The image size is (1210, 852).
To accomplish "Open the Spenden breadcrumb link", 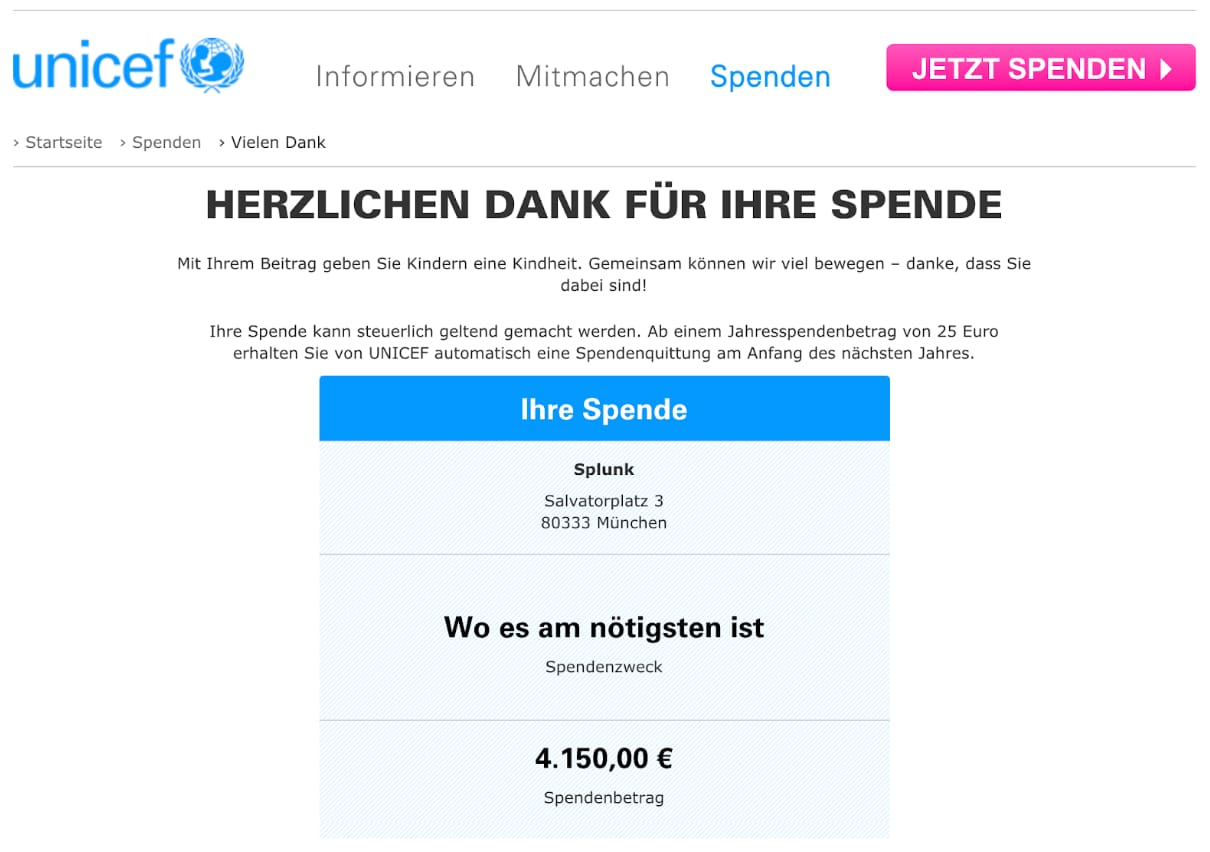I will coord(167,143).
